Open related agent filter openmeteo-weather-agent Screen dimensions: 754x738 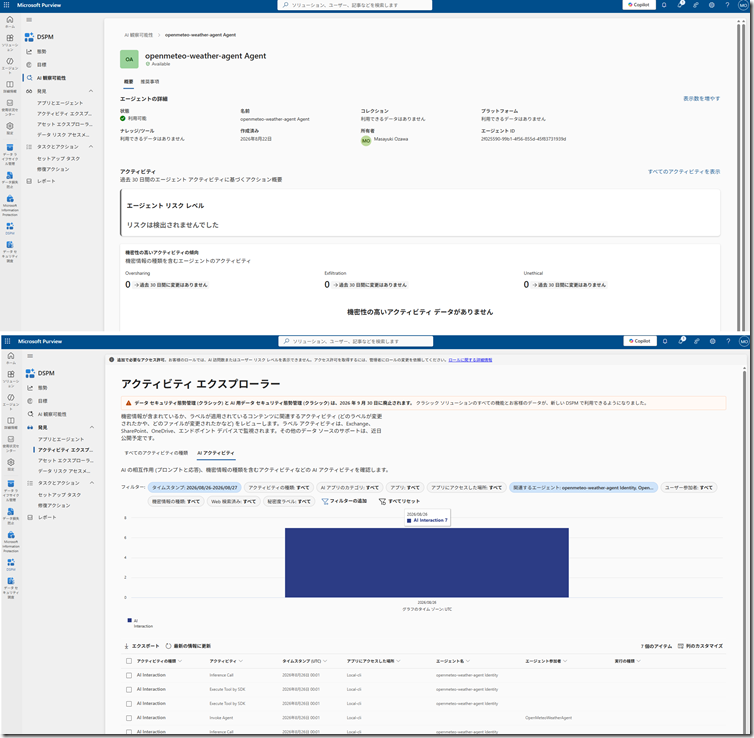tap(583, 487)
